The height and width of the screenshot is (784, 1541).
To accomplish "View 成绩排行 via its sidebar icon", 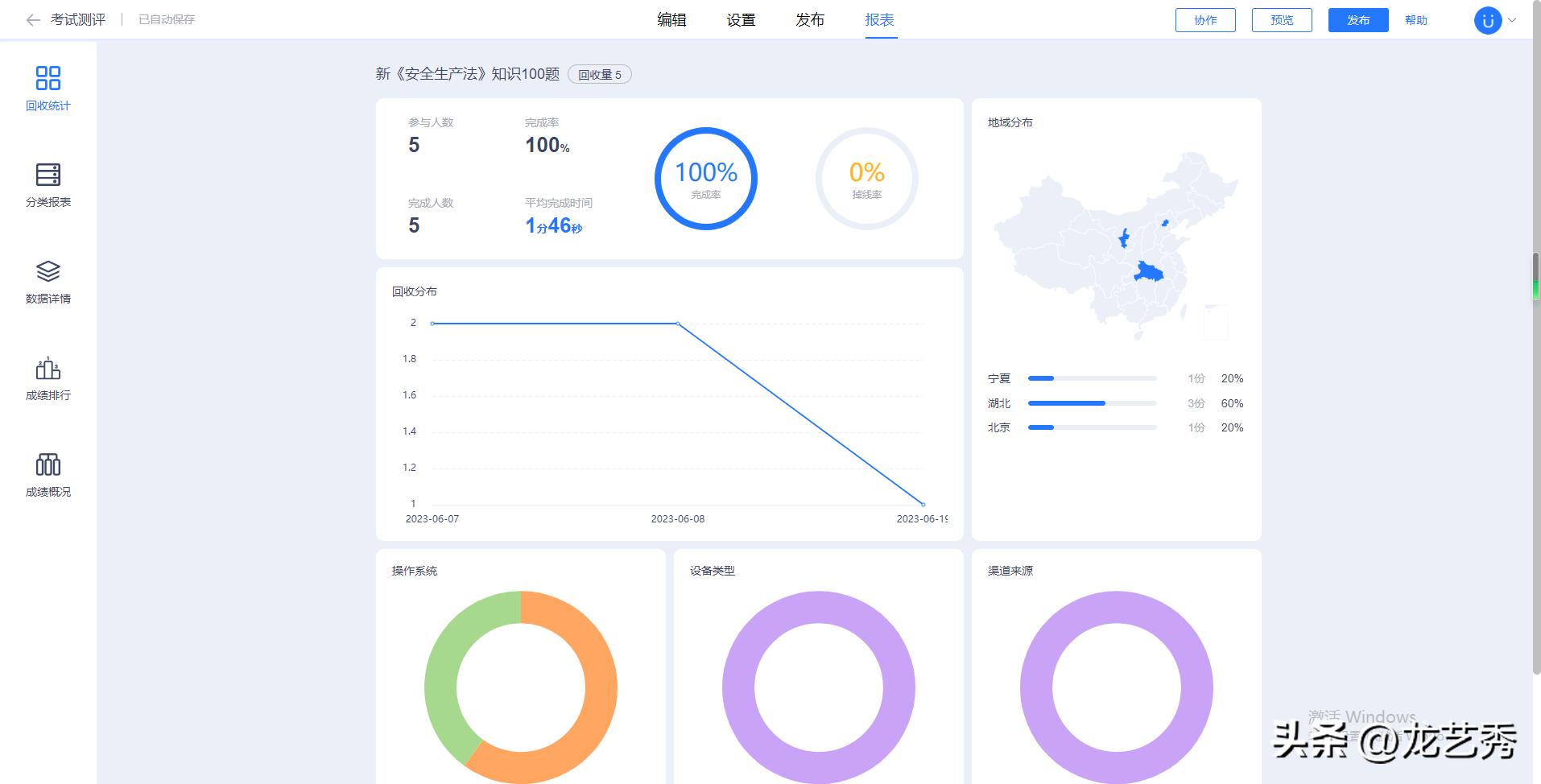I will click(48, 378).
